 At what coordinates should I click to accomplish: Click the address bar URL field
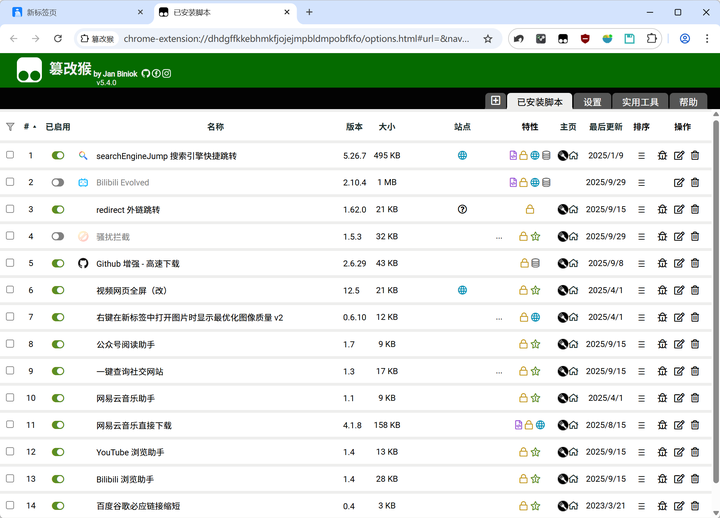296,39
